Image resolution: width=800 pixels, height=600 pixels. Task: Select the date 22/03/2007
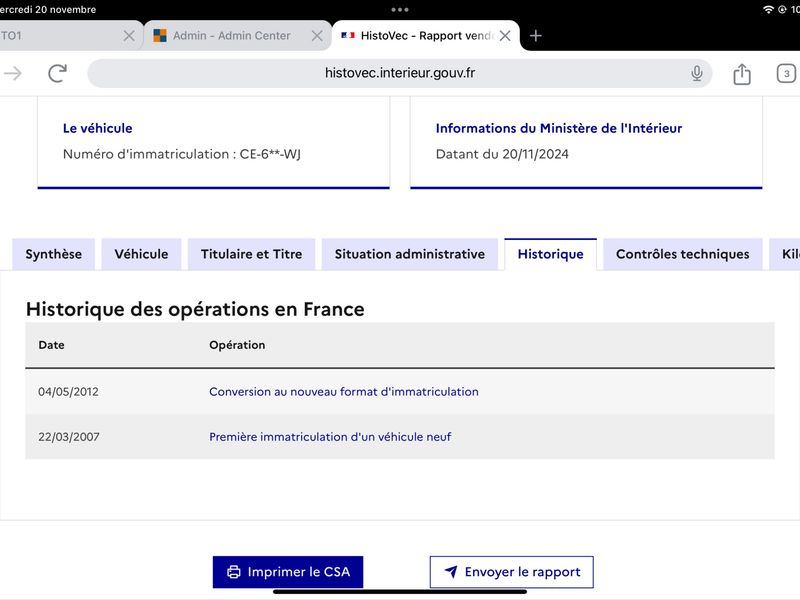pyautogui.click(x=69, y=437)
